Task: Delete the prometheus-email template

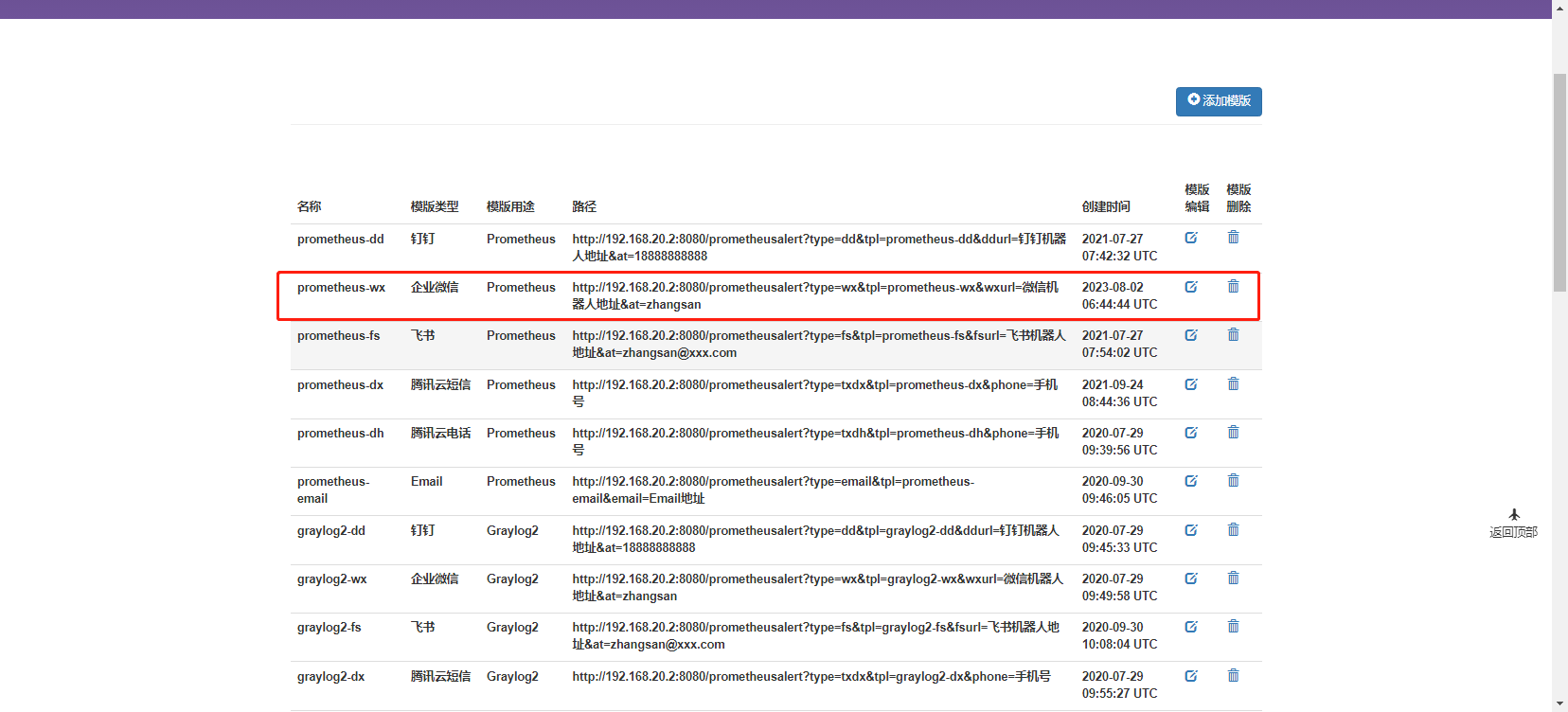Action: tap(1233, 480)
